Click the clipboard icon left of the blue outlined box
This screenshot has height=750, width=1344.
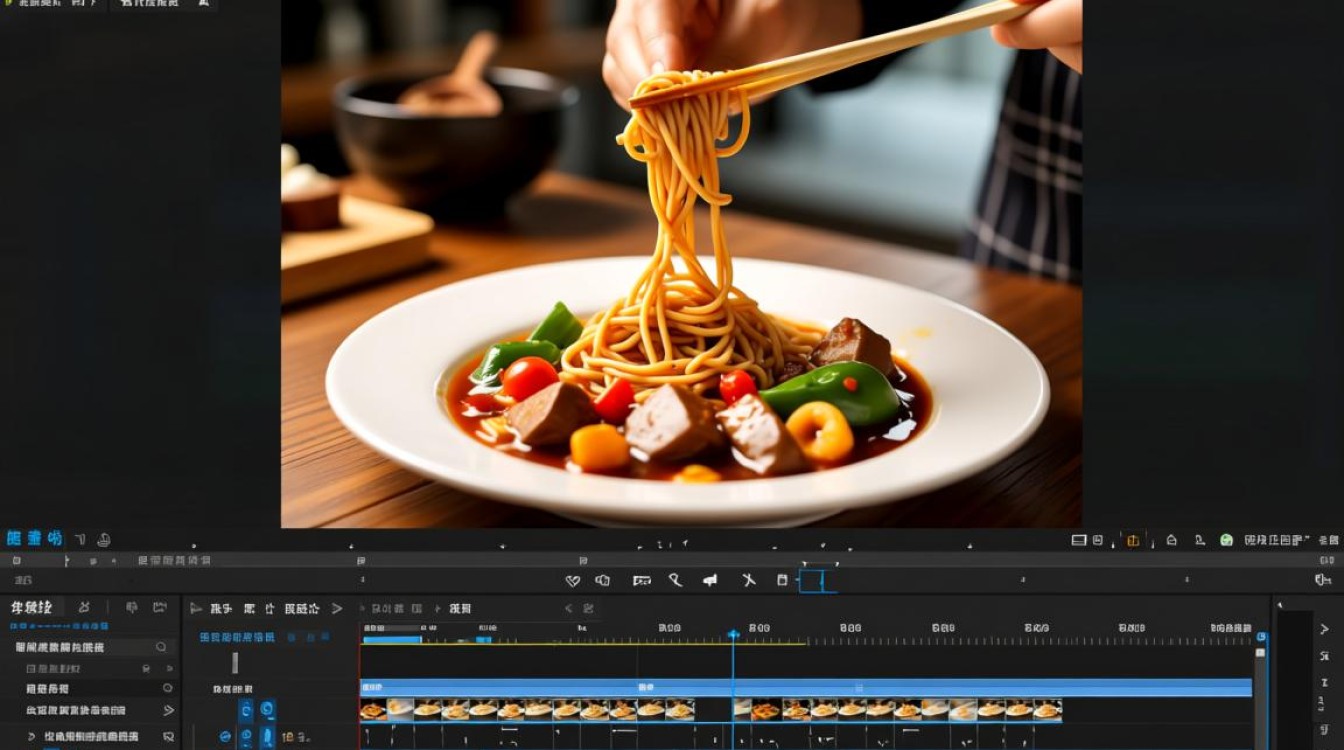point(782,580)
